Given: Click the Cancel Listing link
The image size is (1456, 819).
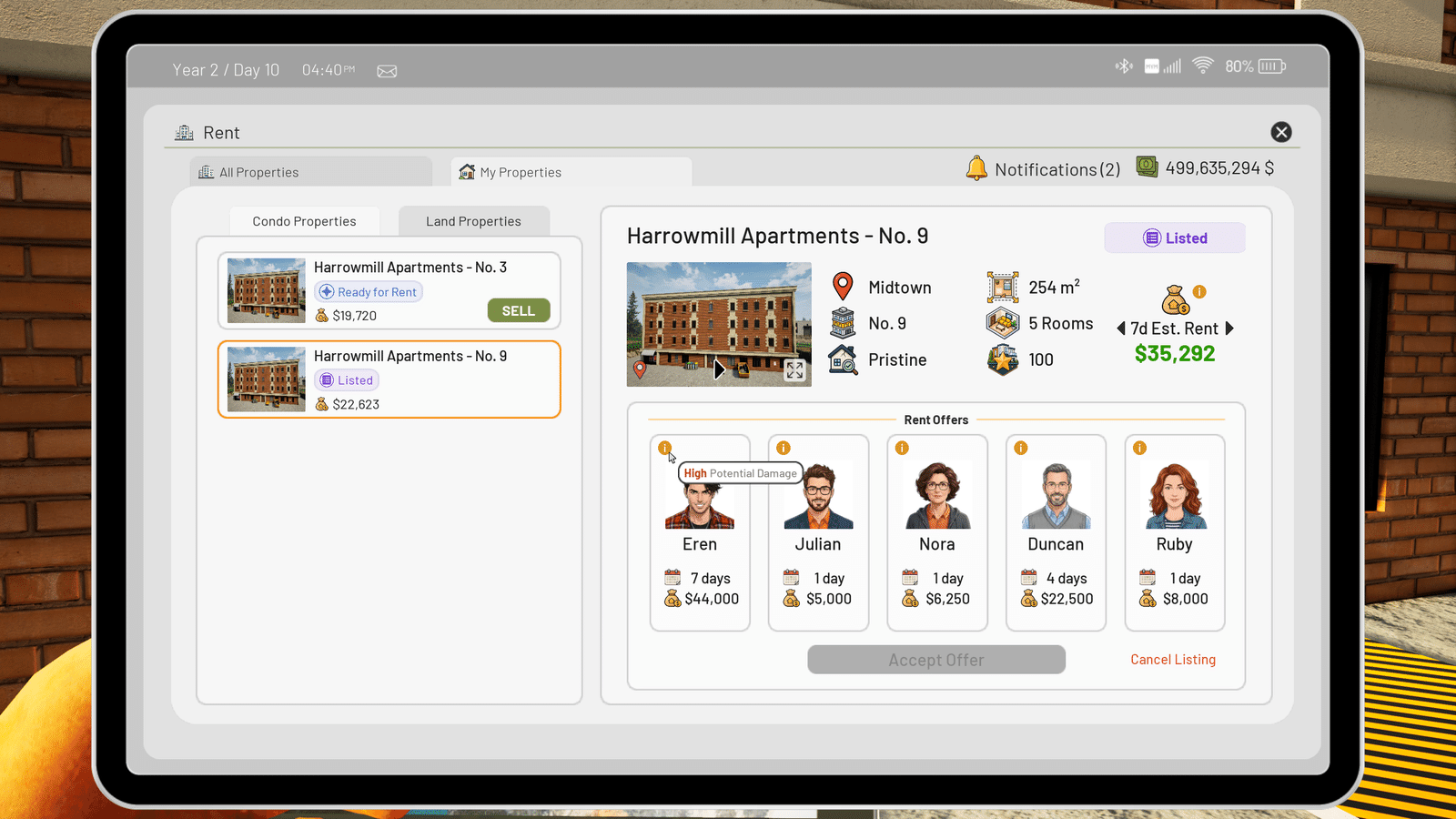Looking at the screenshot, I should (1173, 660).
